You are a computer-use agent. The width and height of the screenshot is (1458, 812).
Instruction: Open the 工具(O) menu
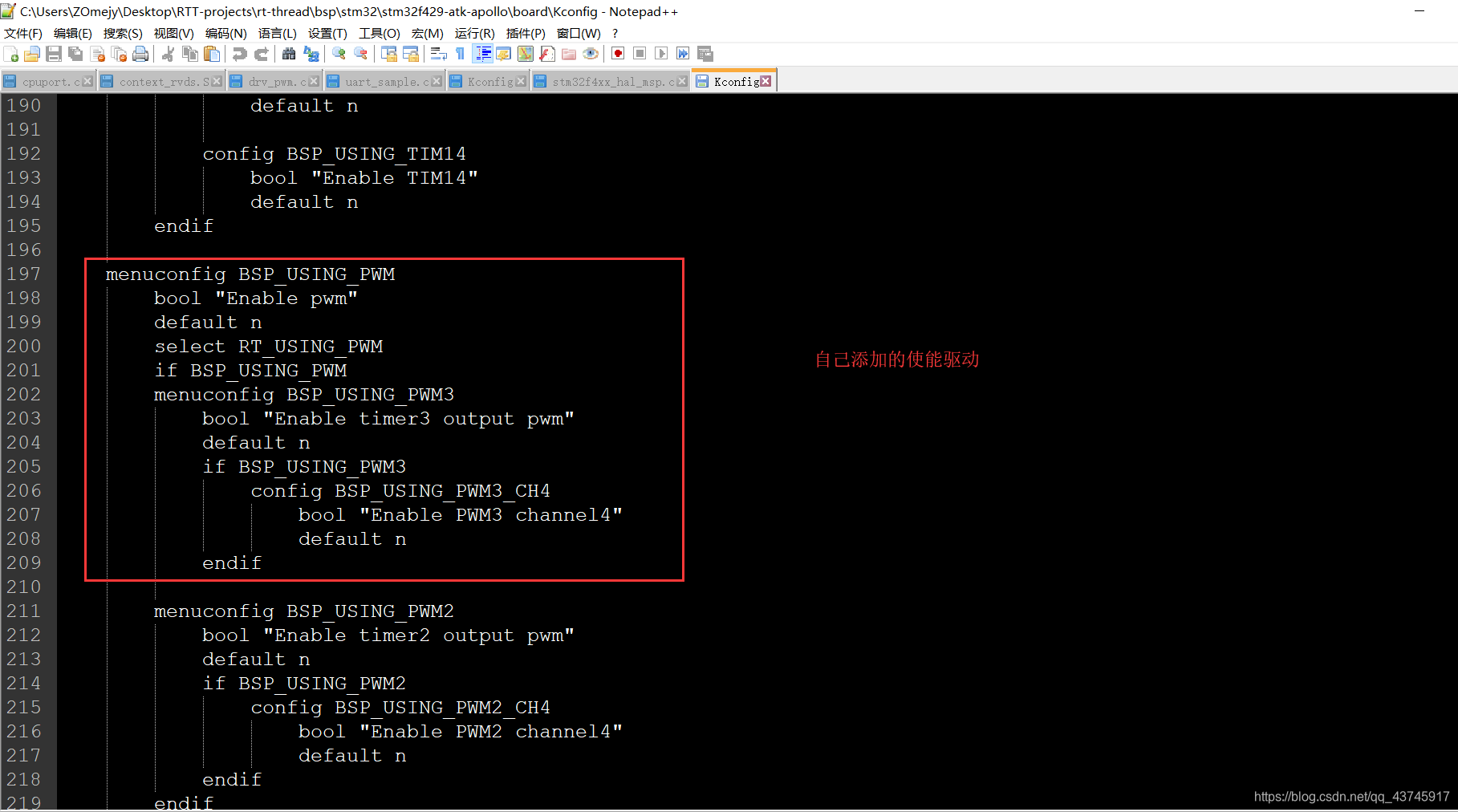[x=380, y=33]
